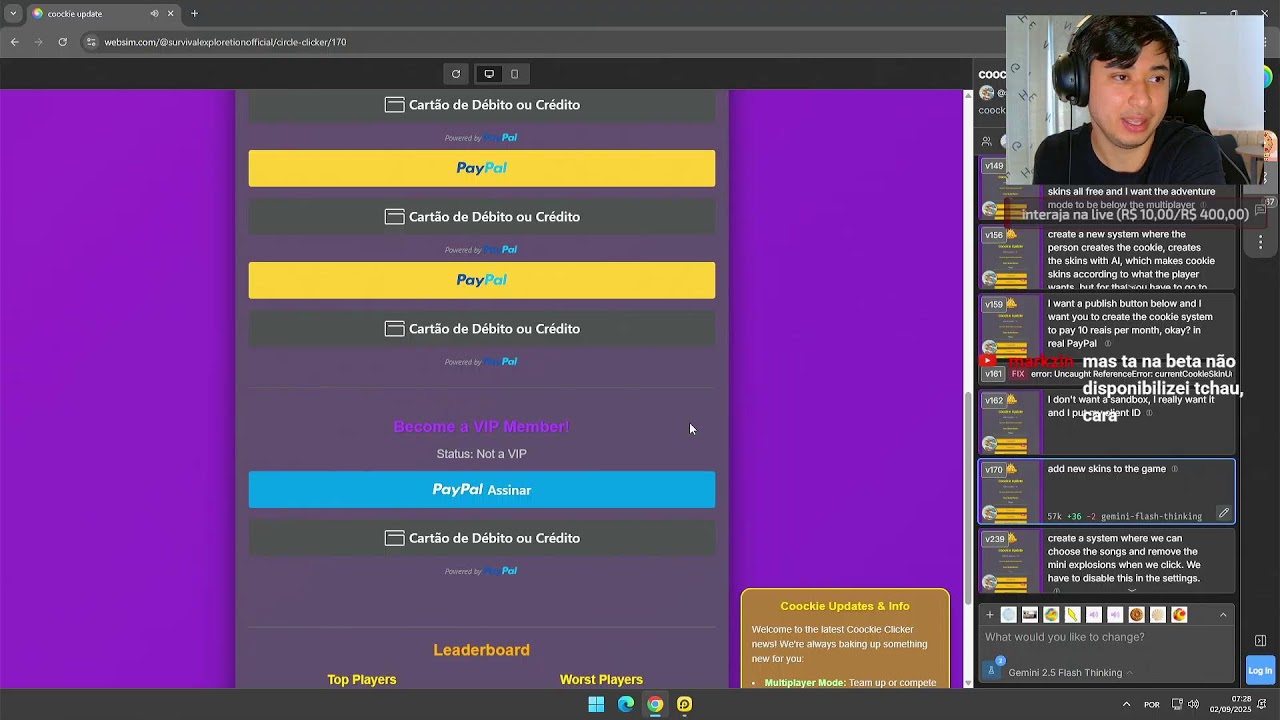Reload the websim preview frame
Viewport: 1280px width, 720px height.
[x=456, y=74]
